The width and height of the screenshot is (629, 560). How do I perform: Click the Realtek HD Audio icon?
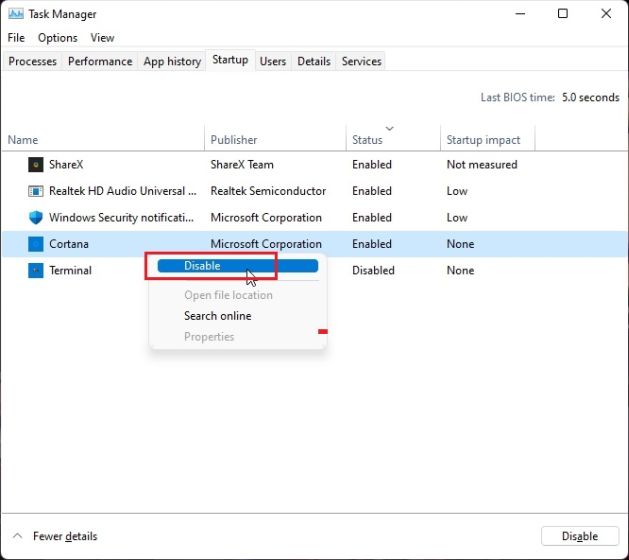coord(36,191)
